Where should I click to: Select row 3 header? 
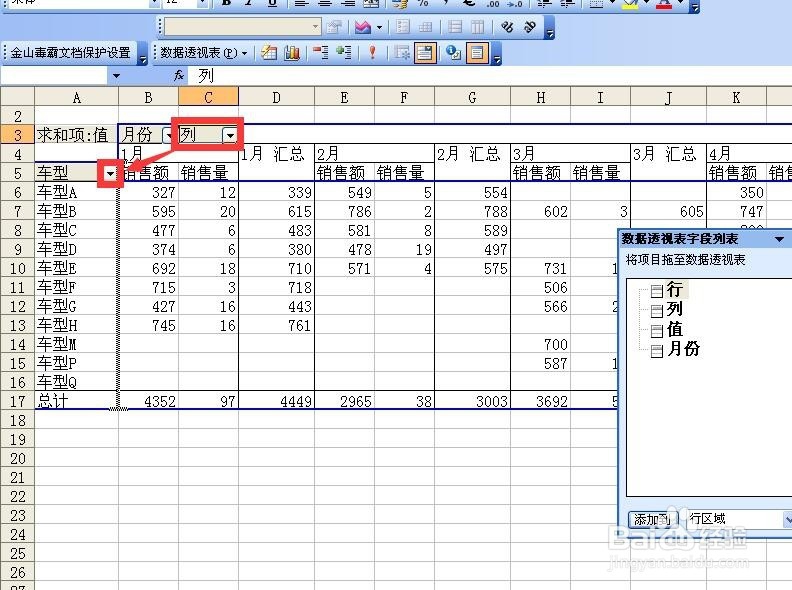point(17,135)
